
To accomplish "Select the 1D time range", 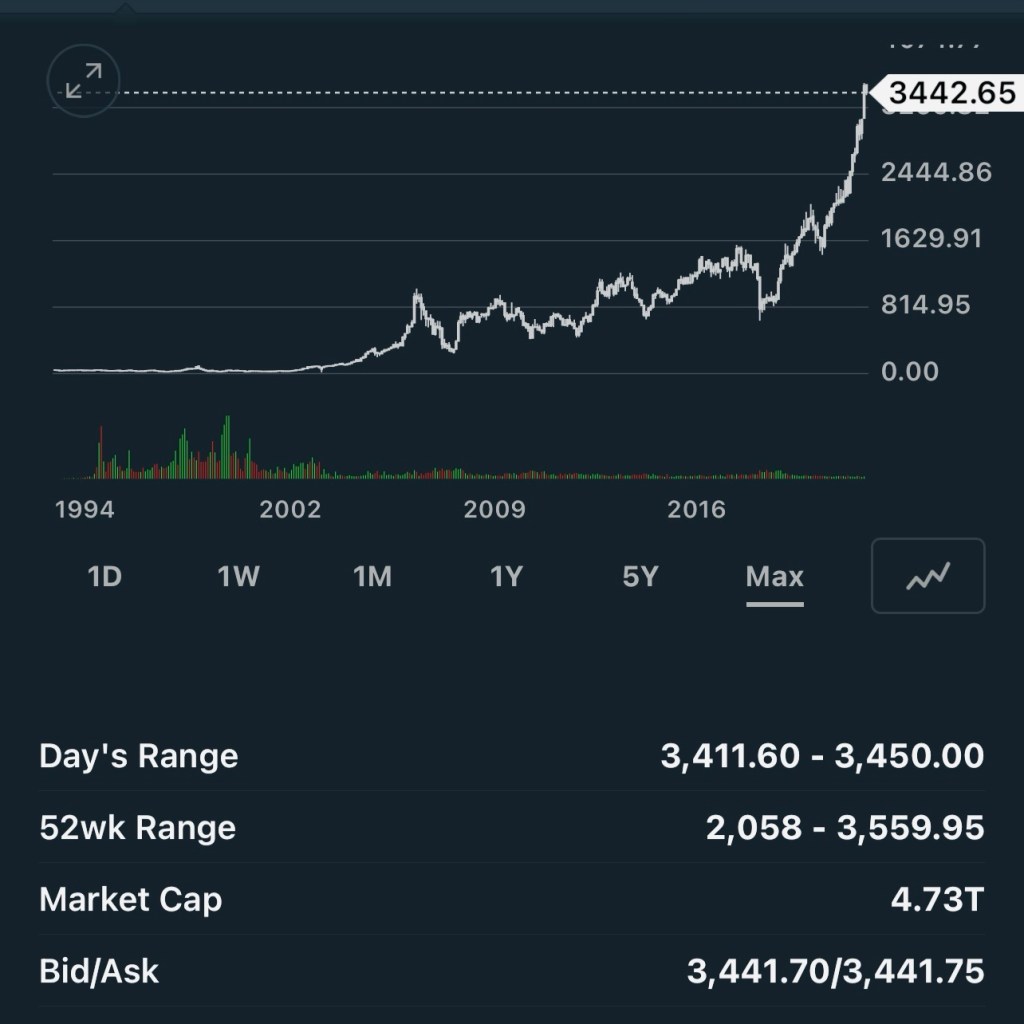I will (105, 577).
